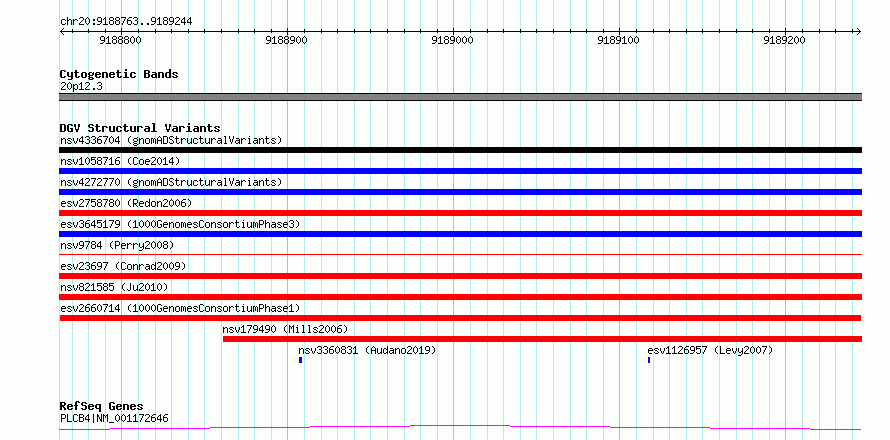Viewport: 890px width, 440px height.
Task: Click the Cytogenetic Bands track title
Action: [x=119, y=74]
